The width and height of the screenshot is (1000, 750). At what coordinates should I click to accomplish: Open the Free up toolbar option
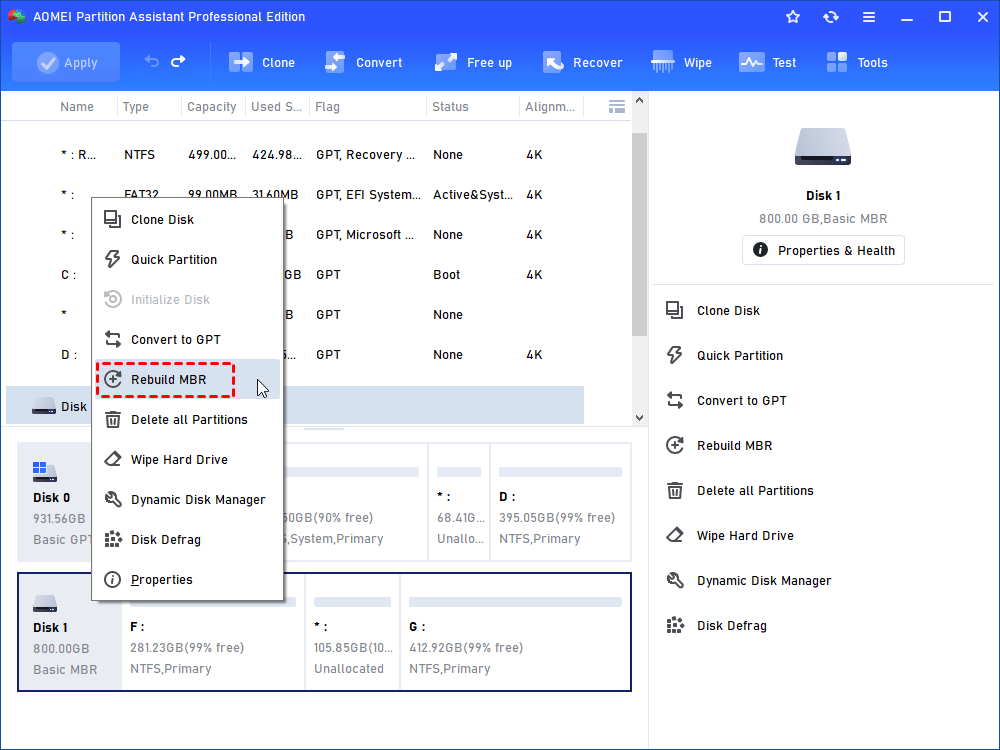[x=473, y=62]
